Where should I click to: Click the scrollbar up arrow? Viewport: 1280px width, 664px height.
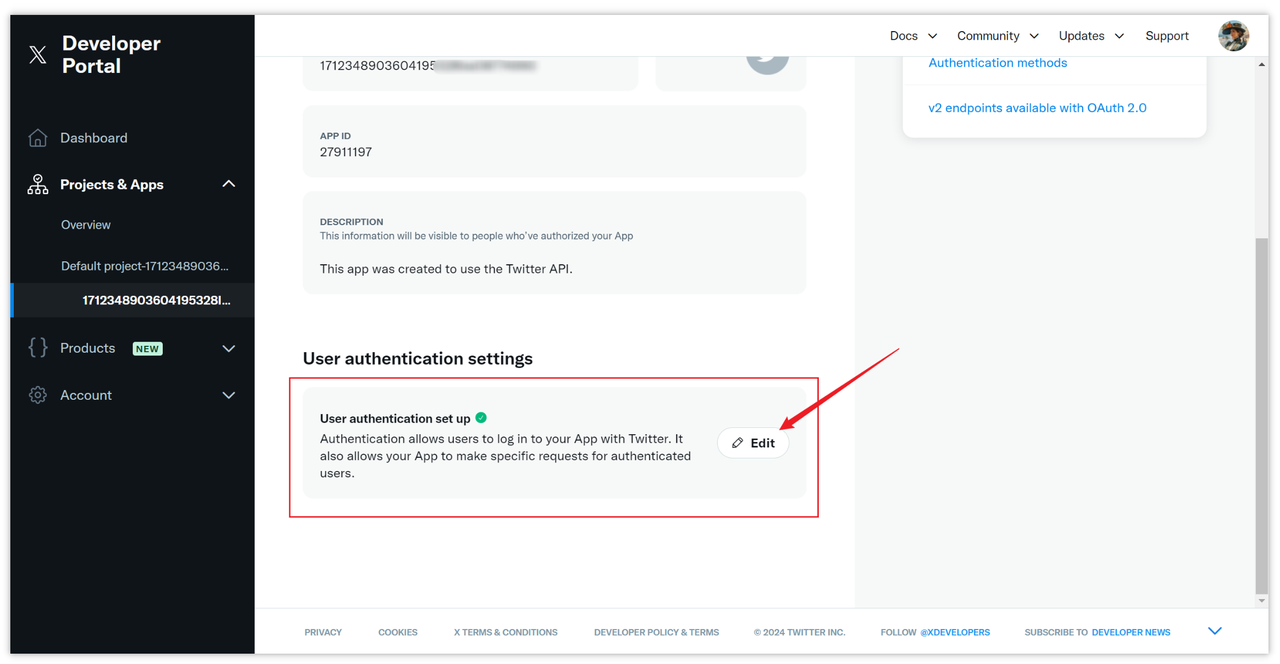pos(1262,64)
